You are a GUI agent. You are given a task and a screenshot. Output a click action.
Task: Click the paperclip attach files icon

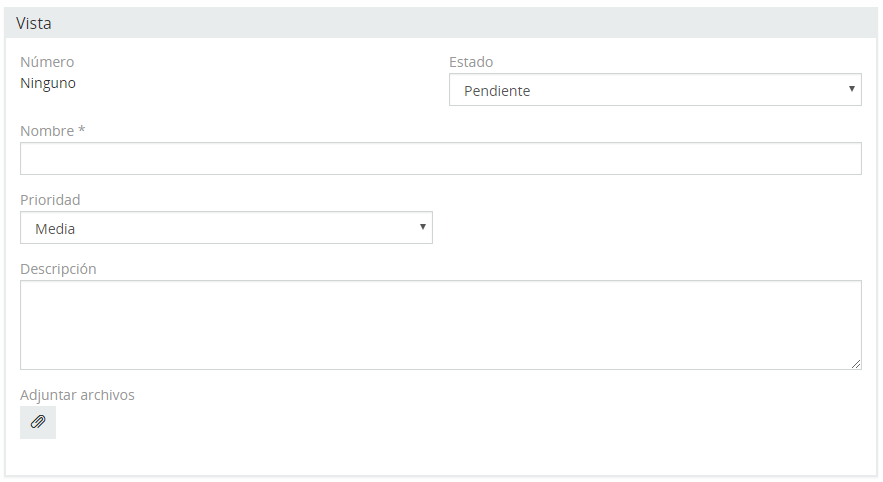click(x=38, y=422)
